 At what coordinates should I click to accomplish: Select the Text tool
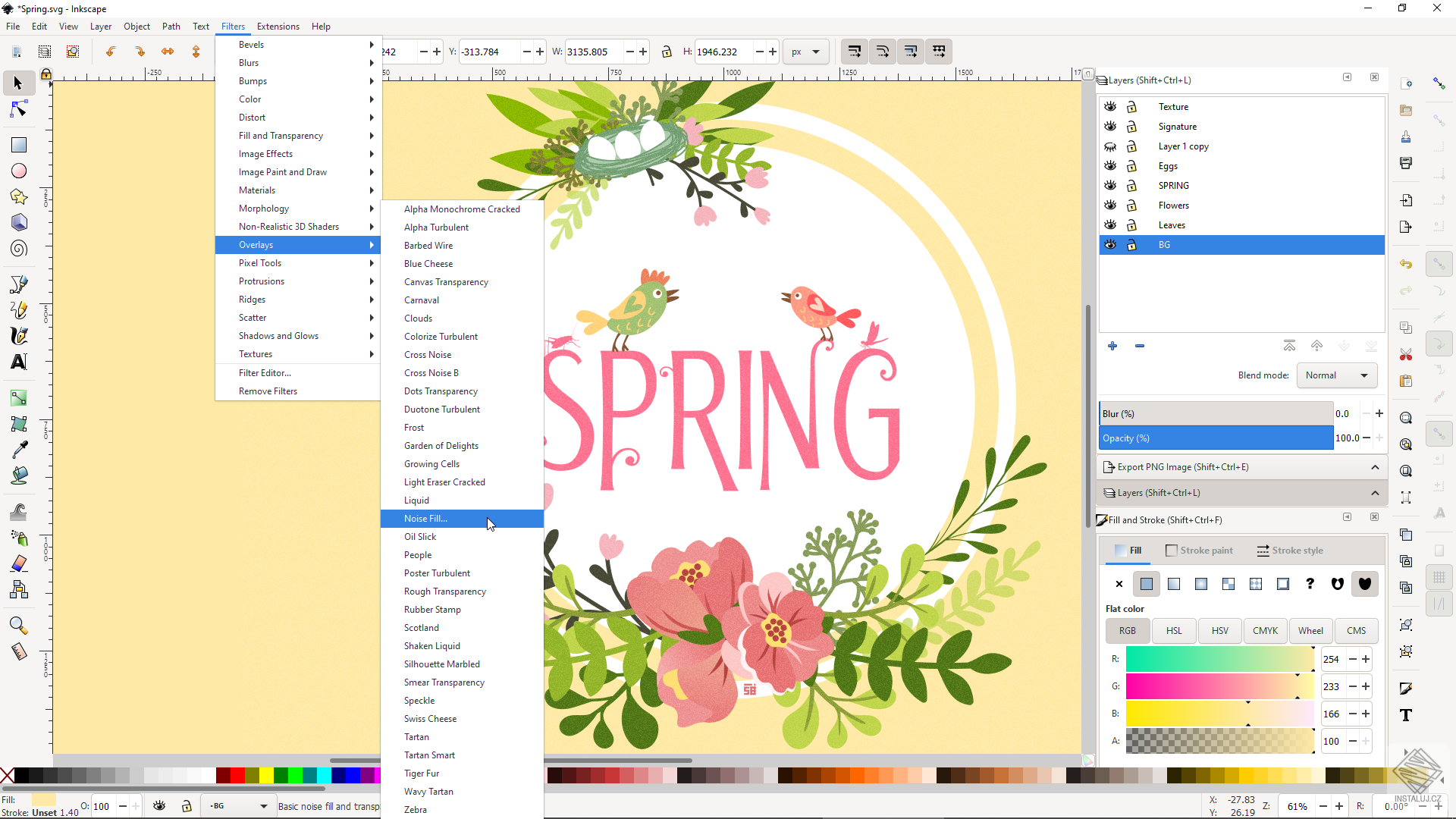point(18,362)
